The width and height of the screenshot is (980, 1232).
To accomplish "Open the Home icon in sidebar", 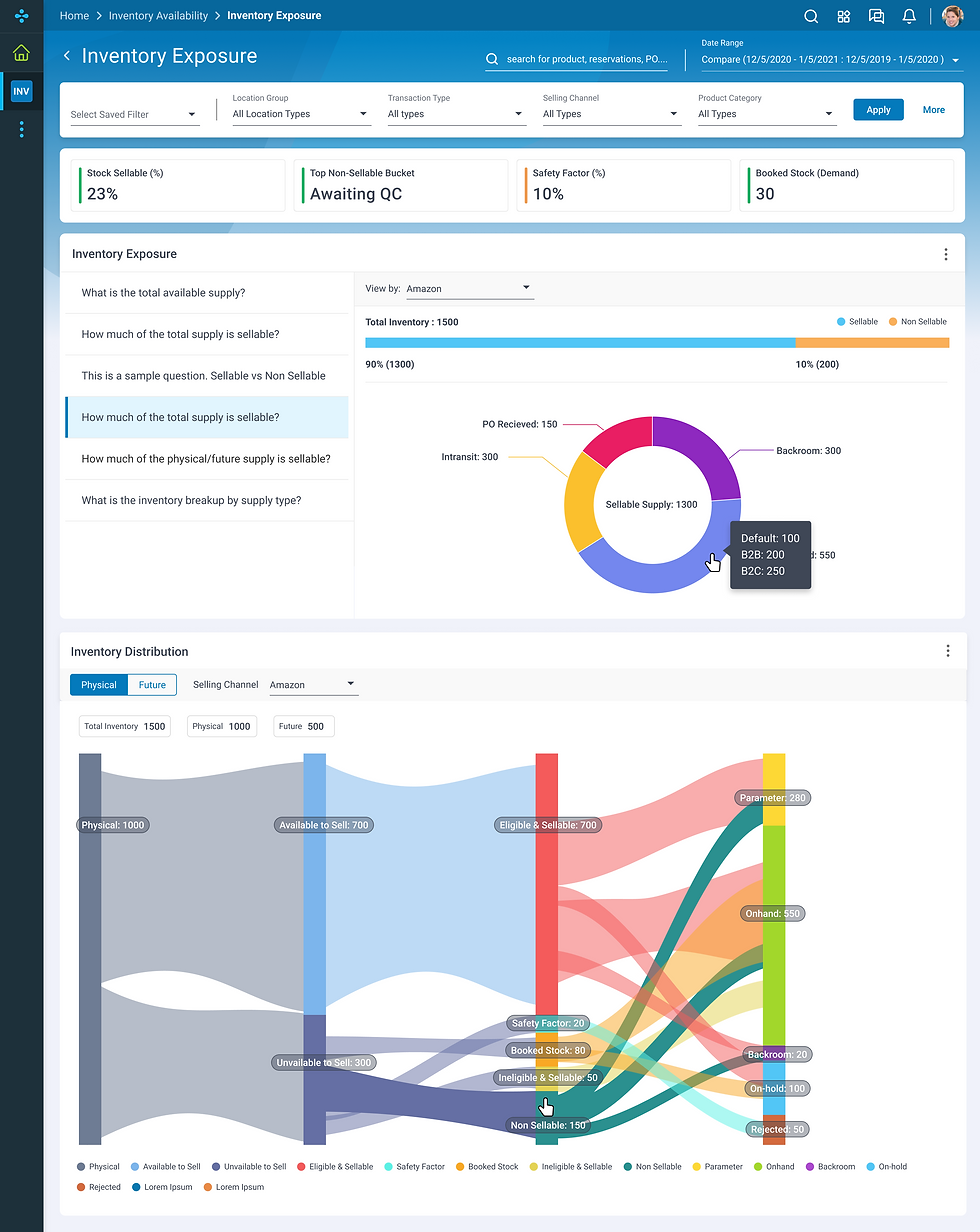I will coord(21,53).
